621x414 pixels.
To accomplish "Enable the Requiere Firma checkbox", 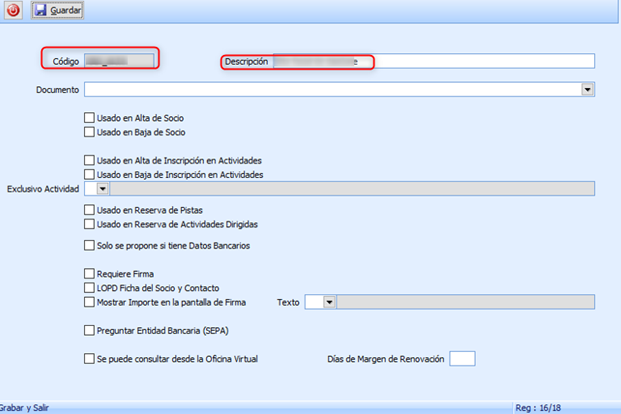I will coord(90,273).
